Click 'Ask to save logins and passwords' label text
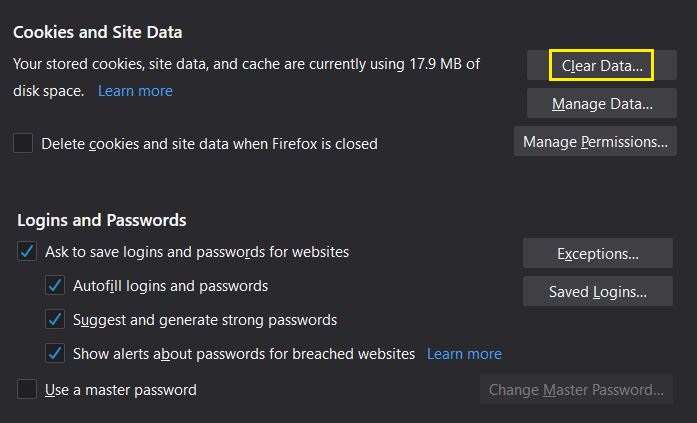697x423 pixels. tap(197, 252)
